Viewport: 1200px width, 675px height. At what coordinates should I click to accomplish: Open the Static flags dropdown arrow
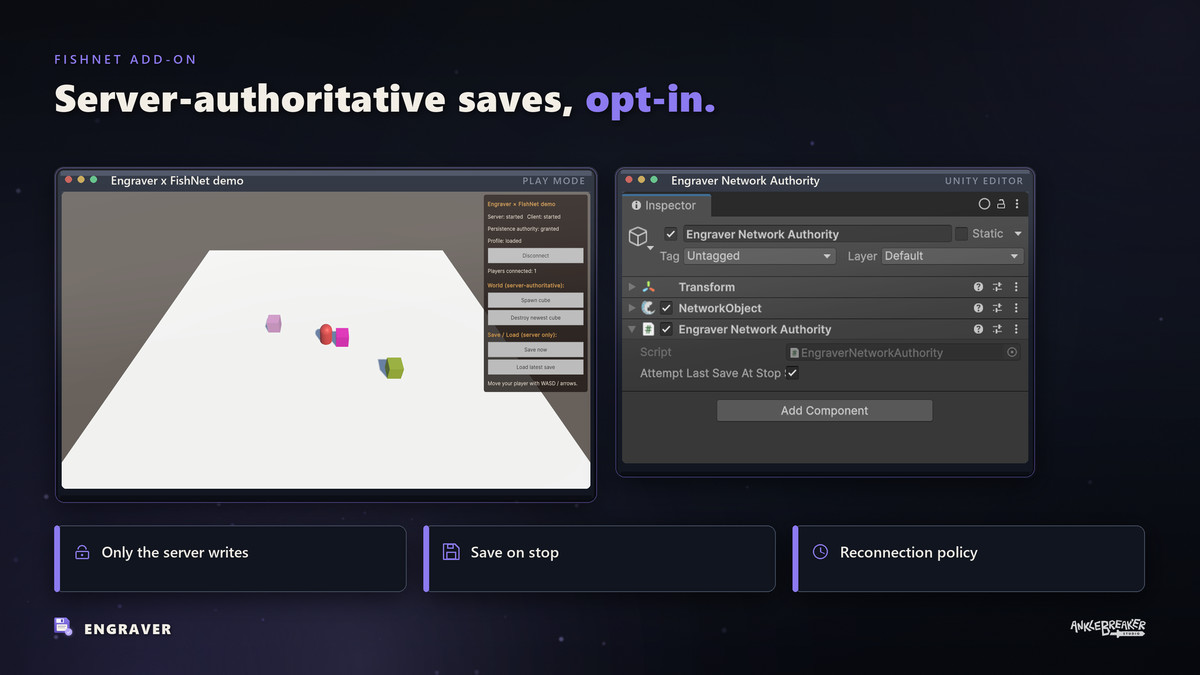coord(1018,234)
